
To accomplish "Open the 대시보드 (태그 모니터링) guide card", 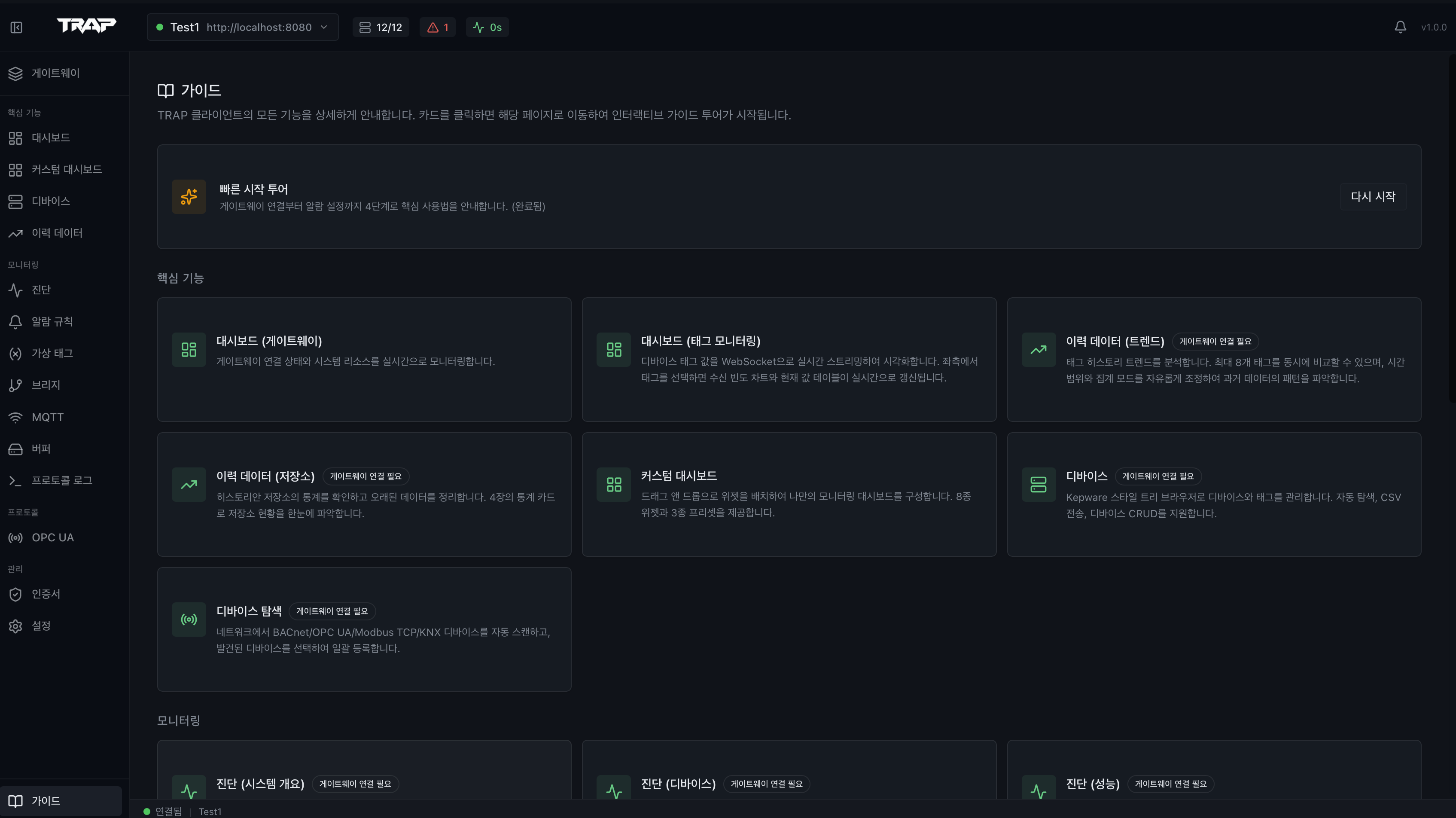I will (789, 360).
